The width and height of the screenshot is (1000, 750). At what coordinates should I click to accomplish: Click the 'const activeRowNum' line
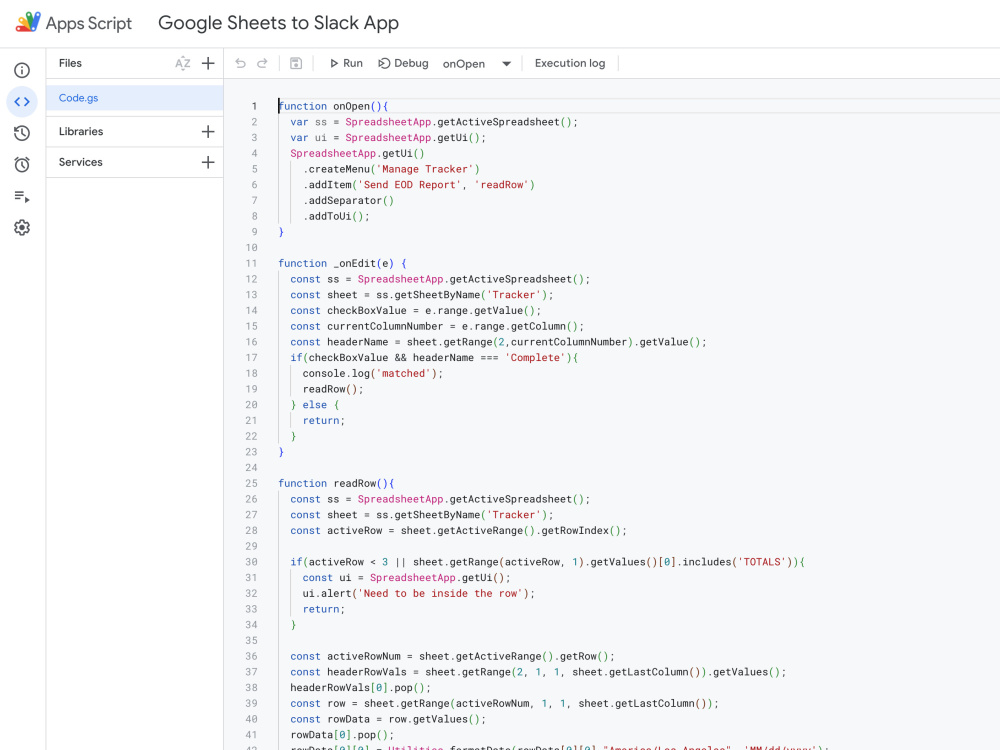point(452,656)
